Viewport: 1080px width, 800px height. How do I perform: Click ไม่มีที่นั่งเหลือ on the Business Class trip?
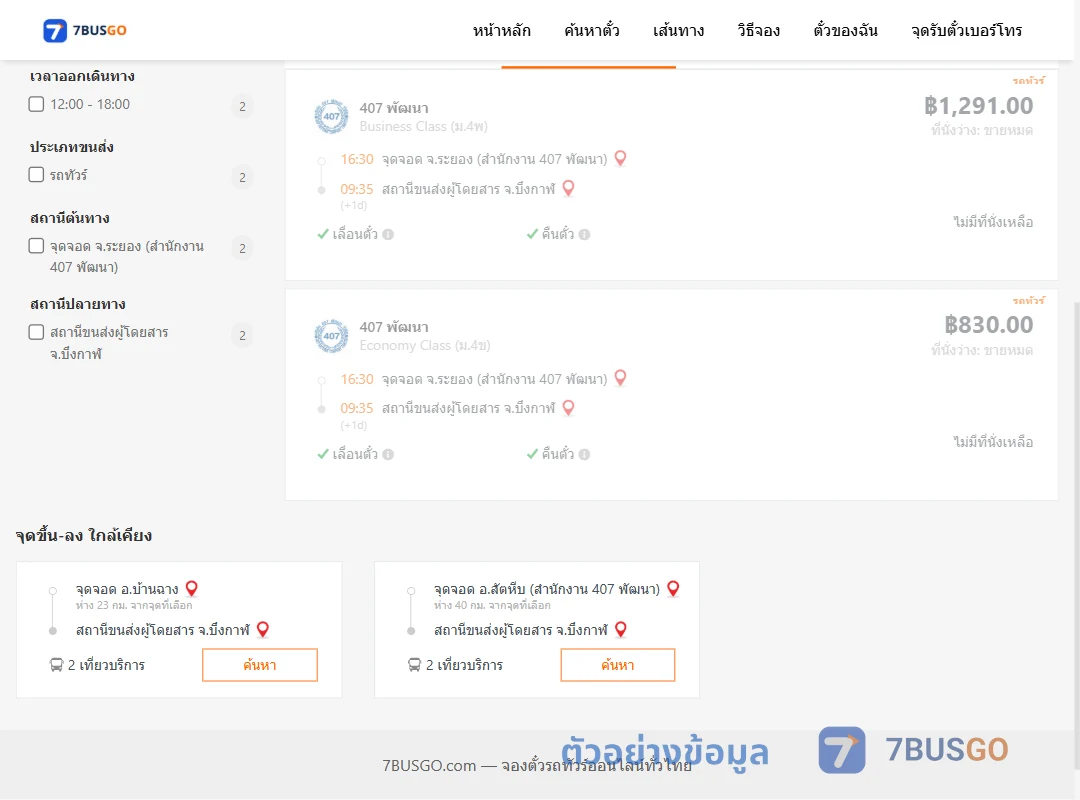993,222
